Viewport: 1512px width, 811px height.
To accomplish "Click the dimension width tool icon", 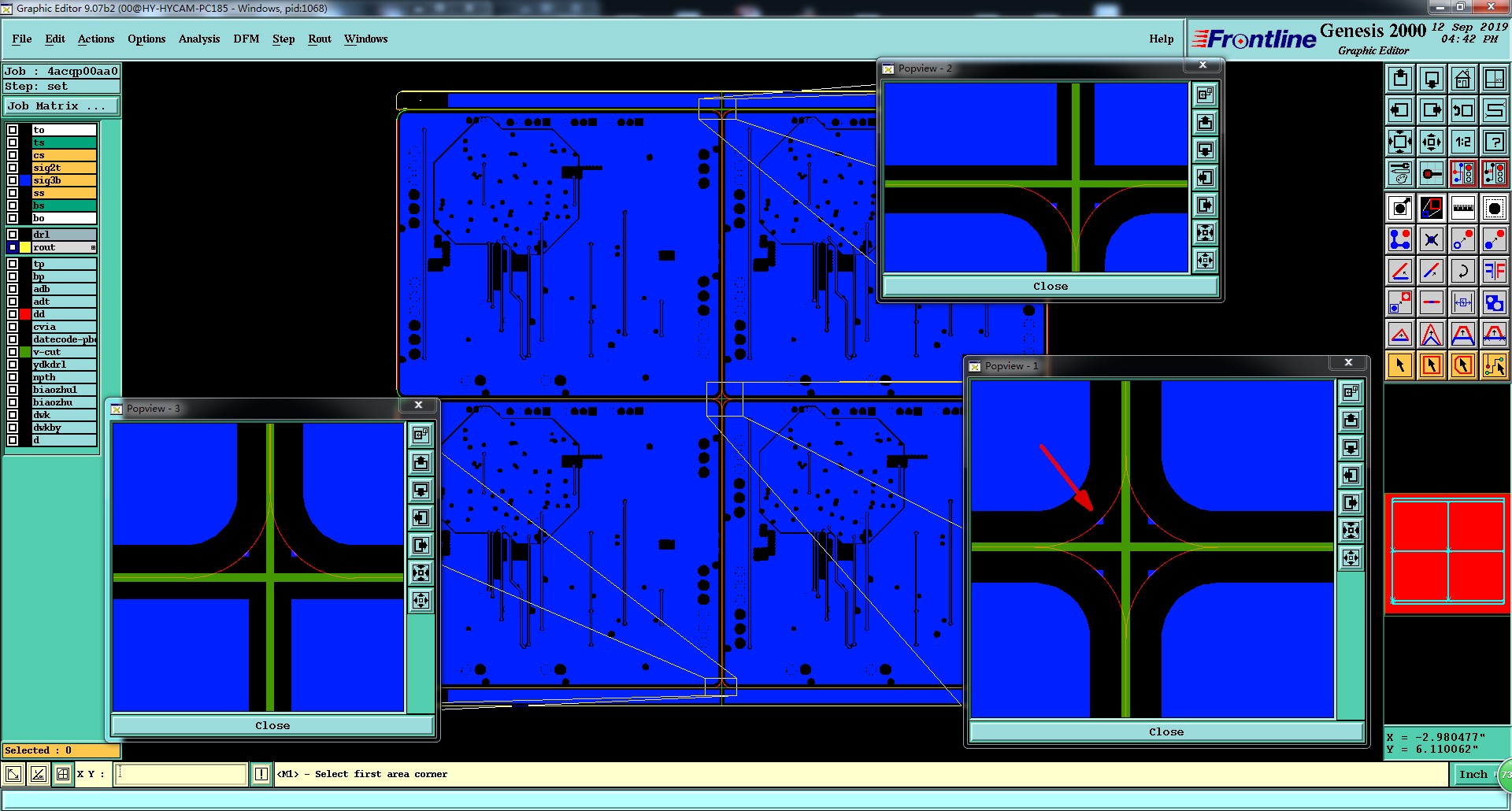I will 1462,302.
